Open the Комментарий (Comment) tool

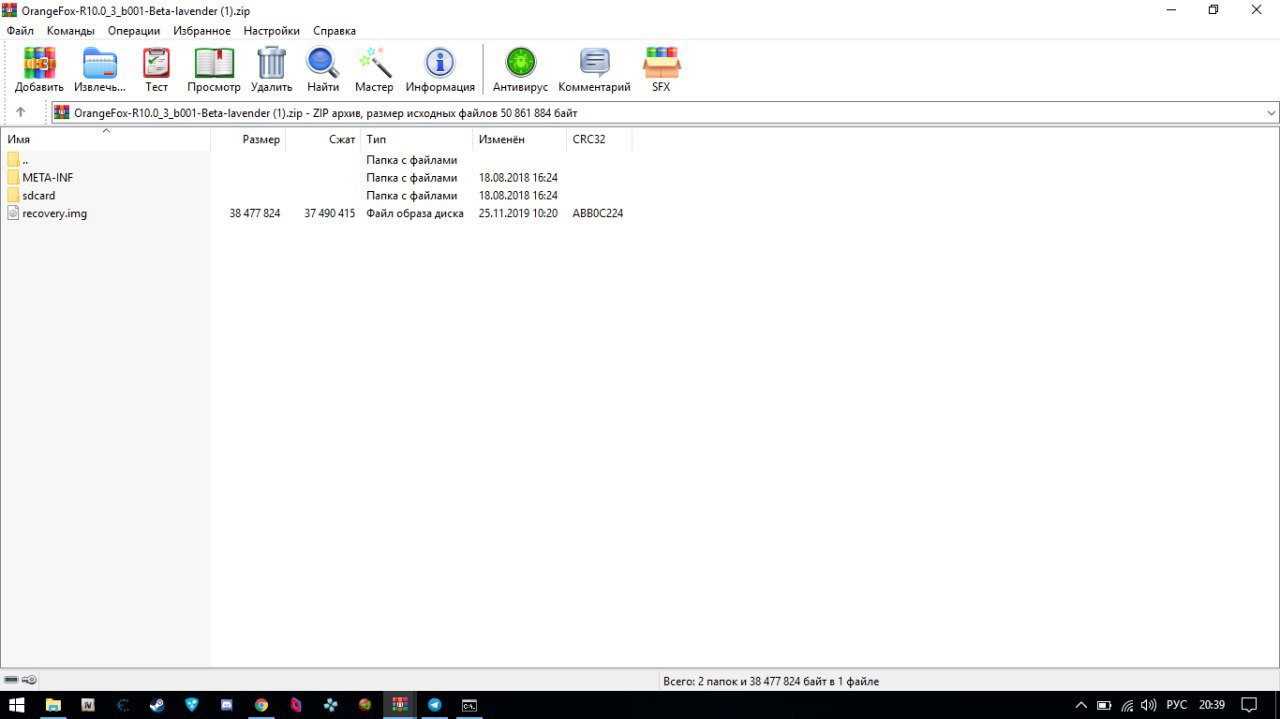pyautogui.click(x=594, y=69)
